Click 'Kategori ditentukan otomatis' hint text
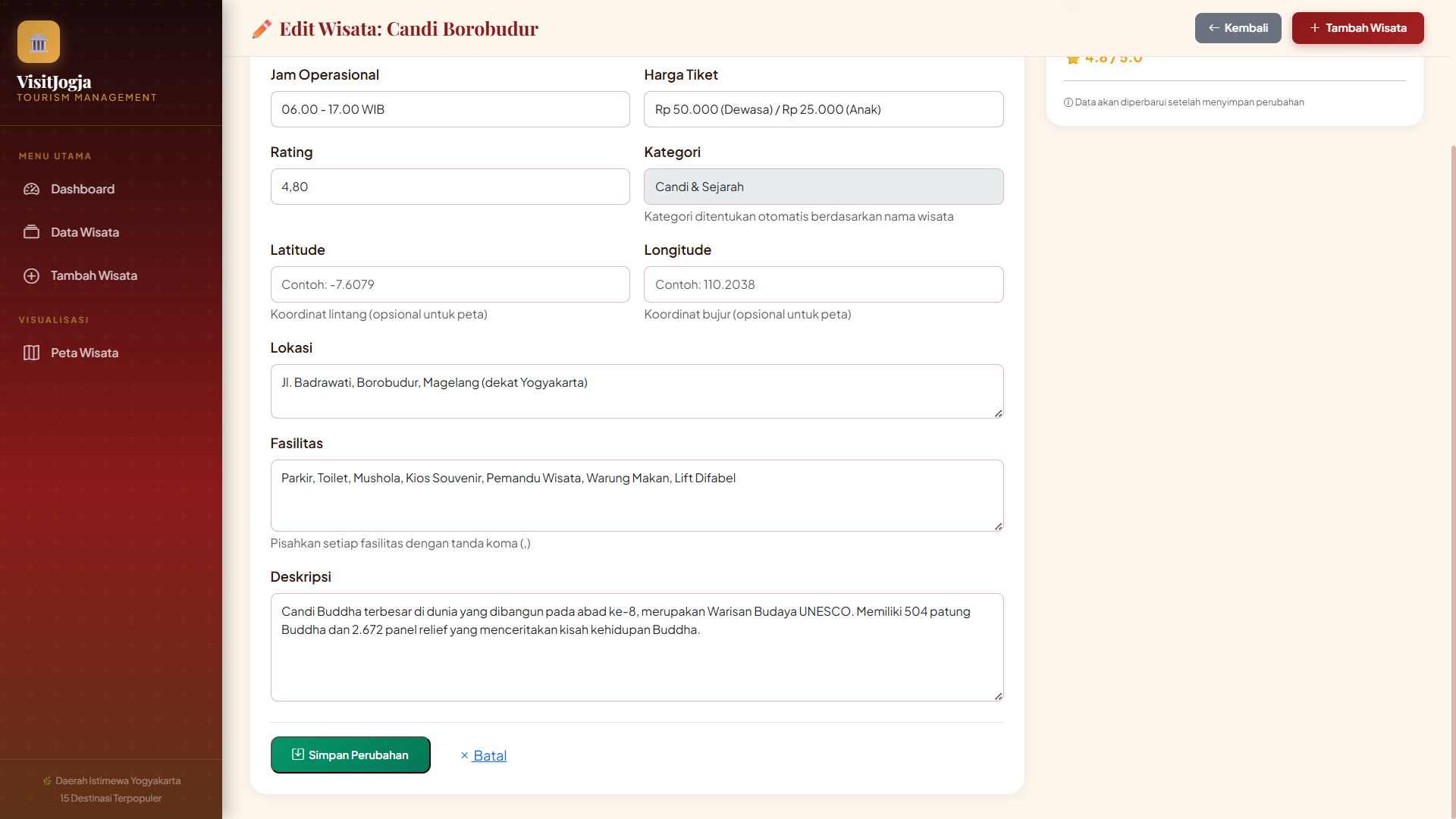The width and height of the screenshot is (1456, 819). (799, 217)
